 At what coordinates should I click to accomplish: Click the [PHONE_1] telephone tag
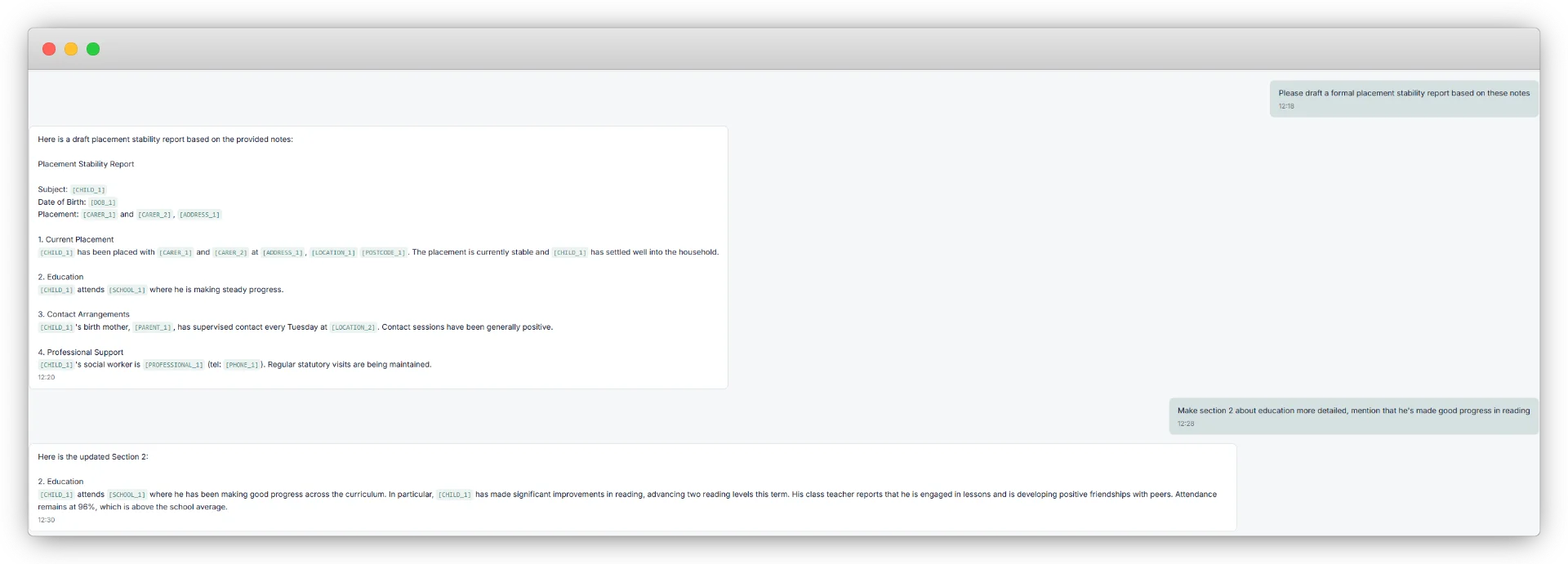tap(242, 366)
